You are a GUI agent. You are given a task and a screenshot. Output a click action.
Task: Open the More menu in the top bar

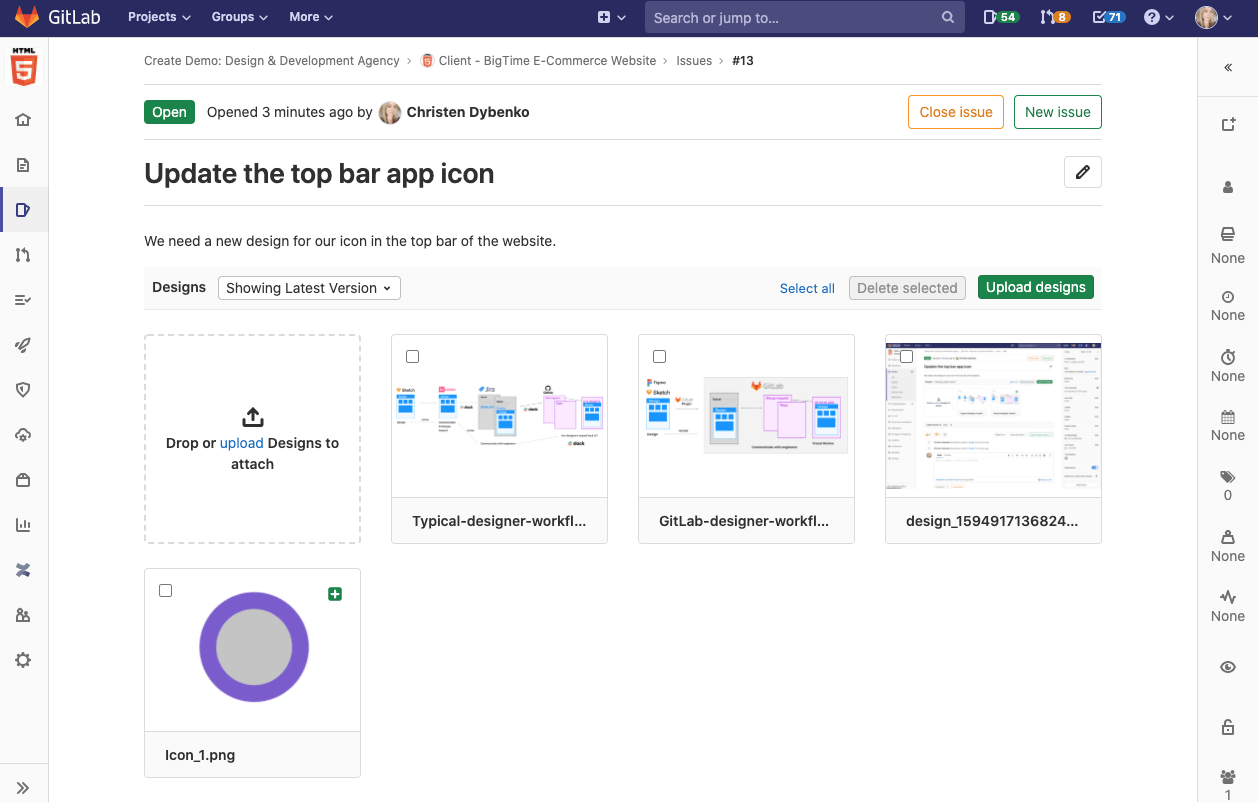point(310,17)
